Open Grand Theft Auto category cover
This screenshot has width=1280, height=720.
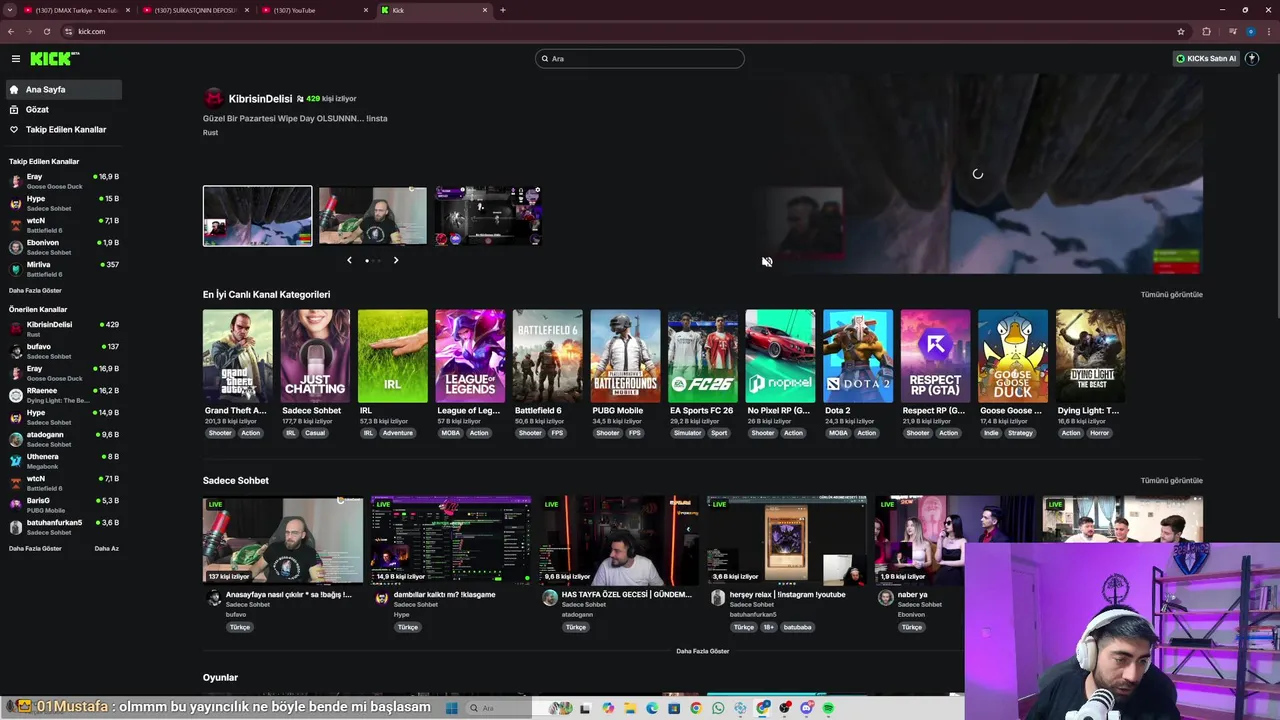237,356
